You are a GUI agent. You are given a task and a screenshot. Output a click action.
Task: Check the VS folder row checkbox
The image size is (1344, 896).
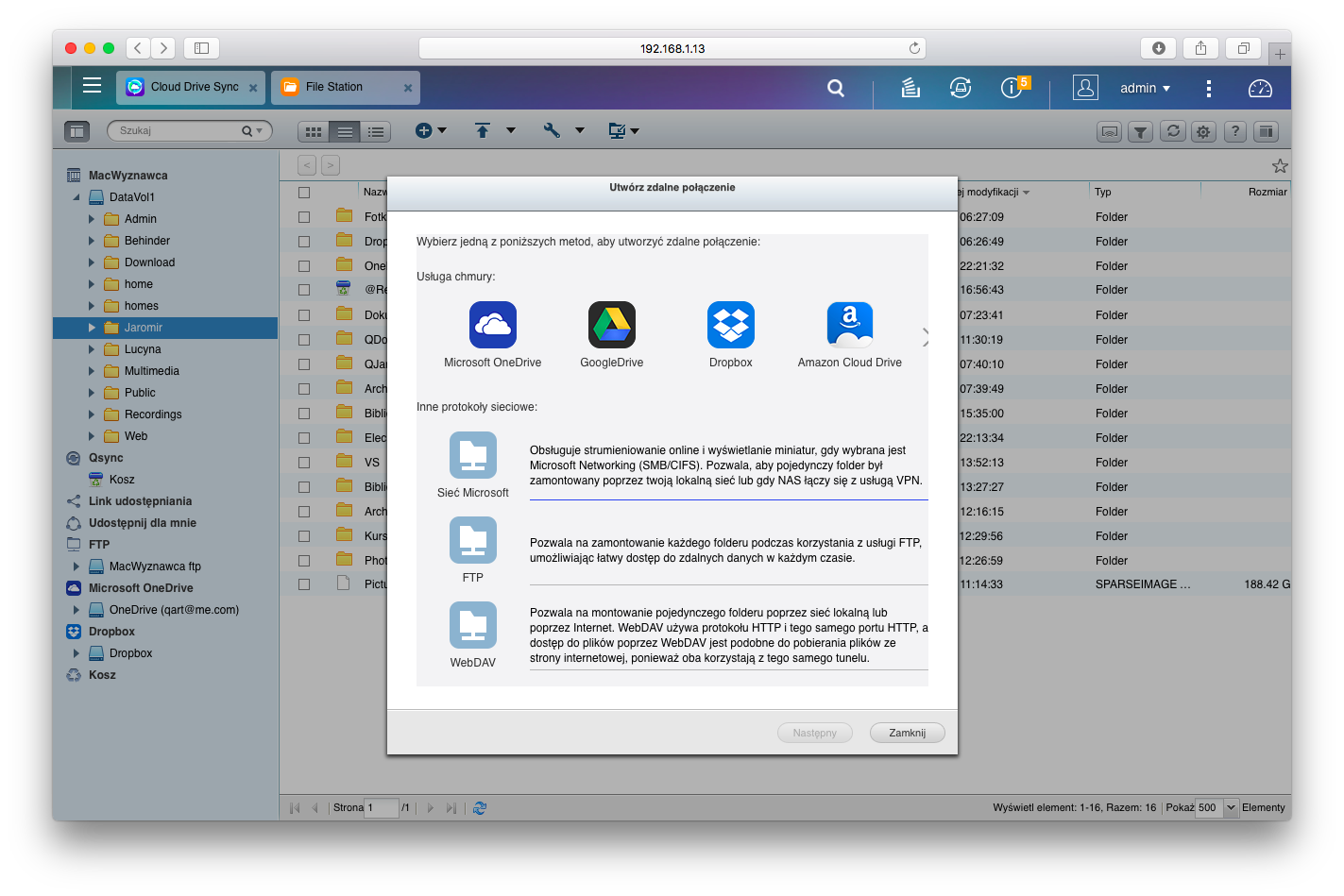[304, 463]
